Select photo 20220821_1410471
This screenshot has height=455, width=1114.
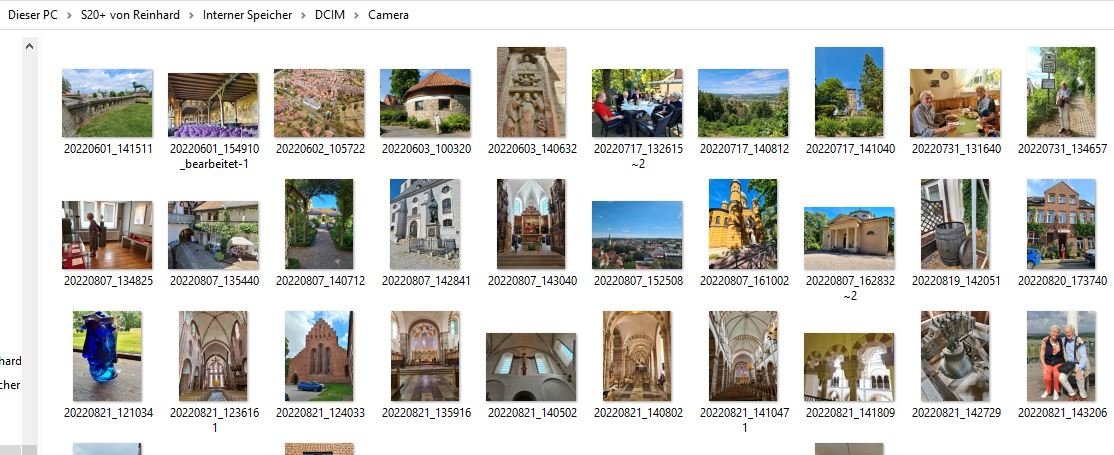743,356
